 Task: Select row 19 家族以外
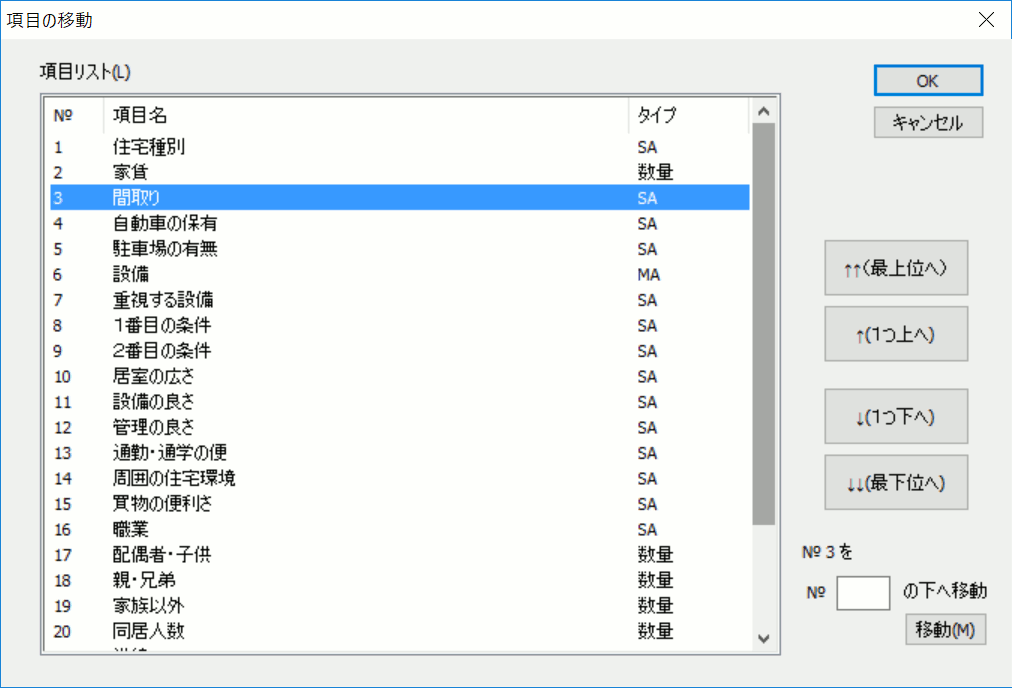400,605
